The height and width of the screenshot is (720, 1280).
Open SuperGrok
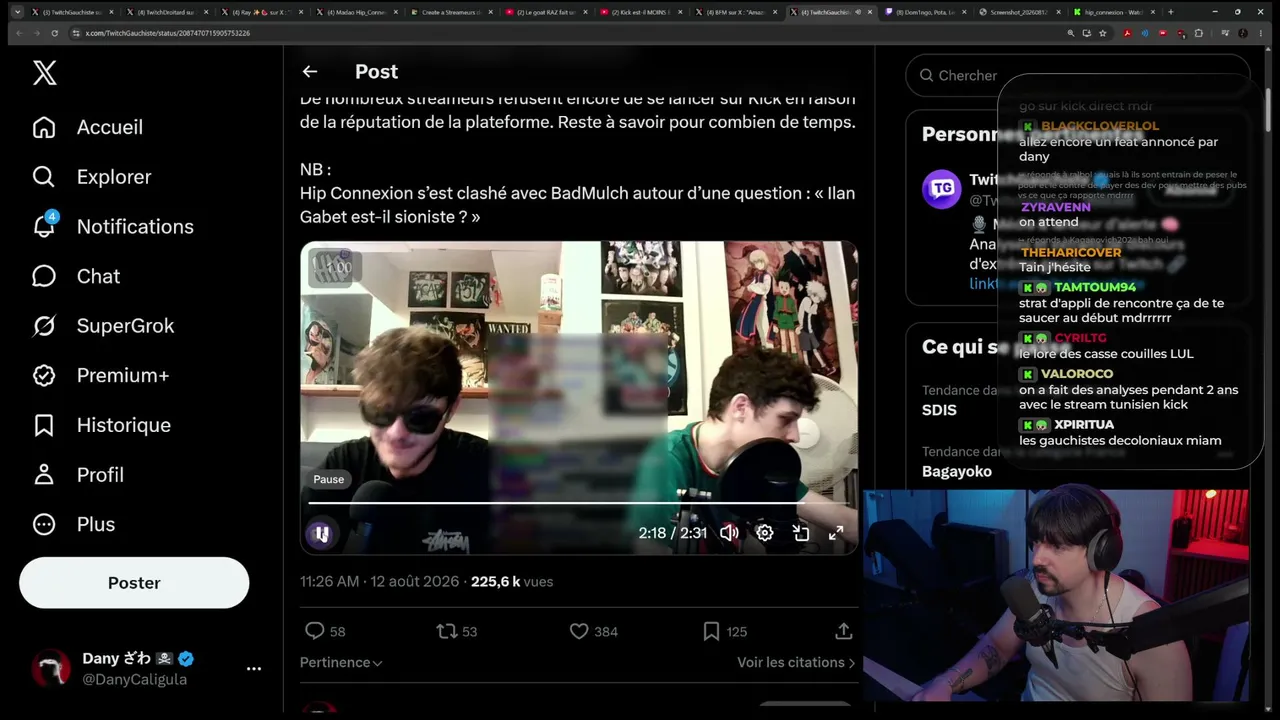click(x=103, y=326)
